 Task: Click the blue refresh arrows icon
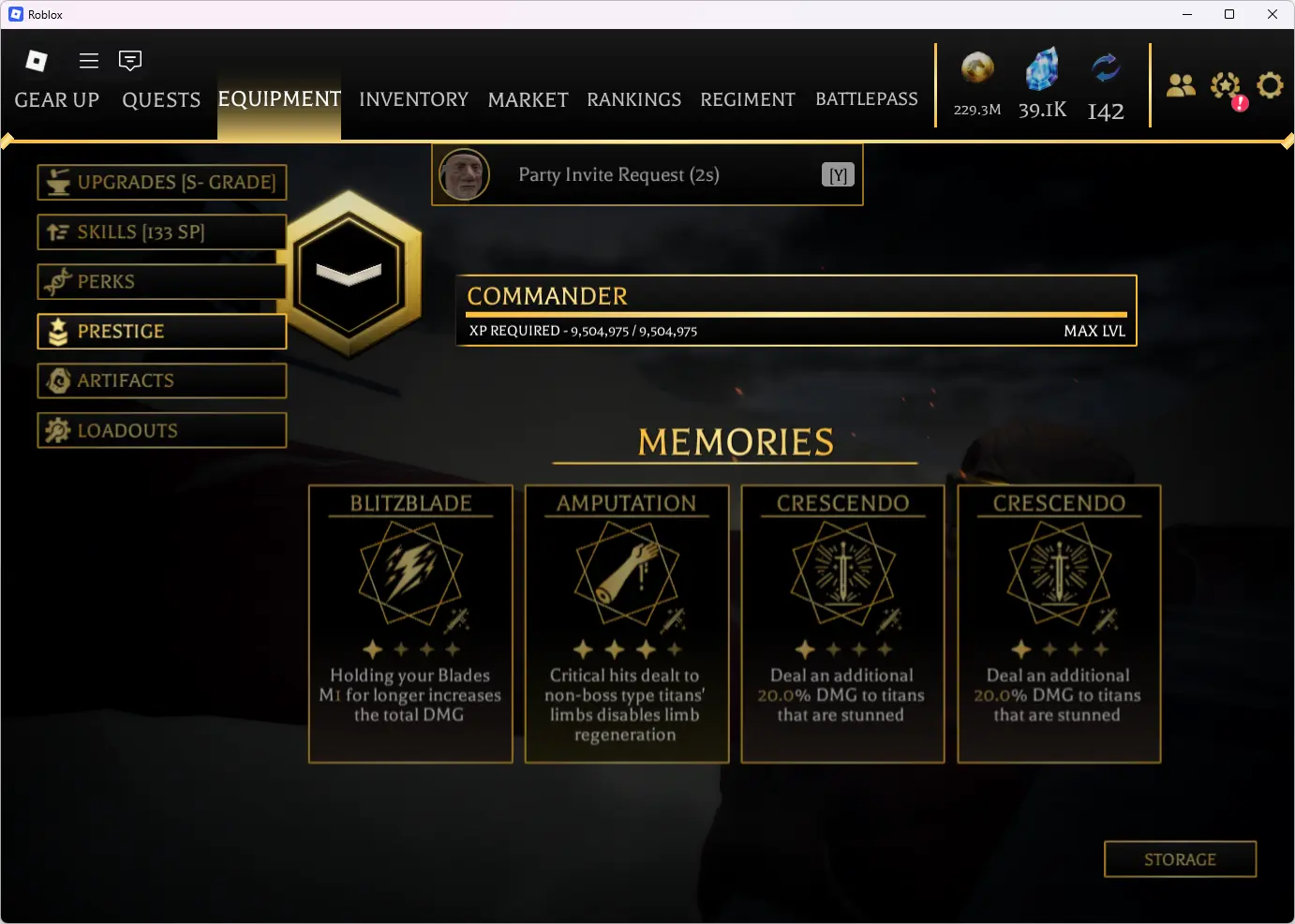click(1106, 68)
